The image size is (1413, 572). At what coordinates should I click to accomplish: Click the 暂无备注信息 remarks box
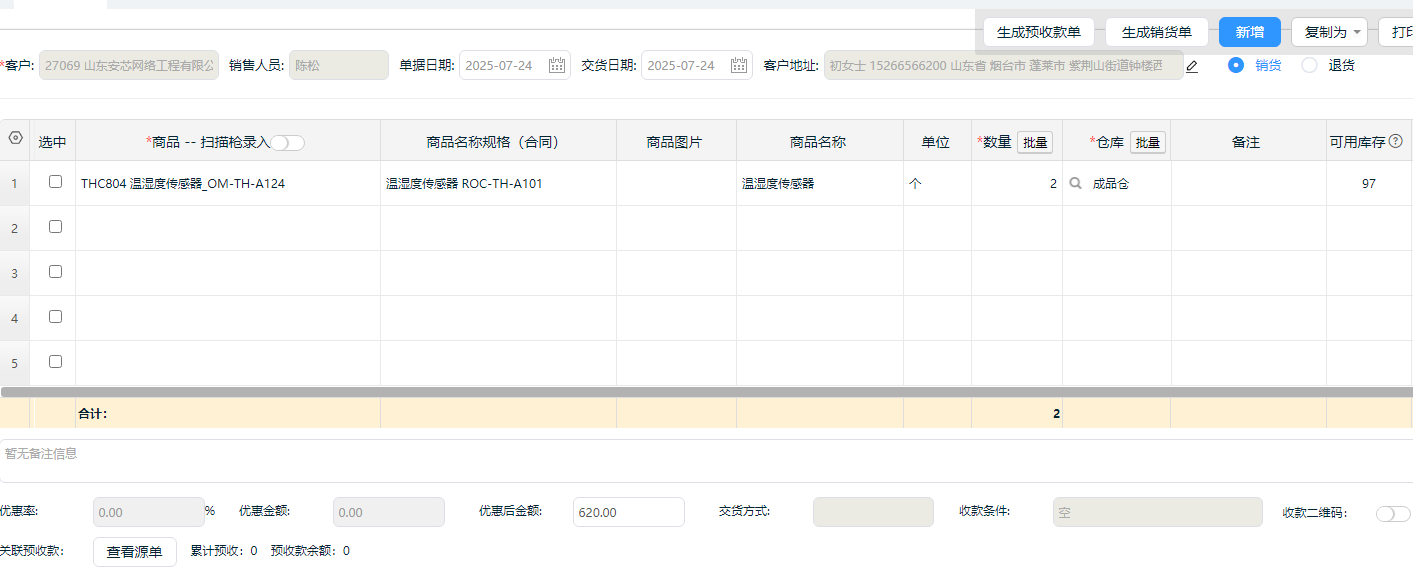coord(706,461)
